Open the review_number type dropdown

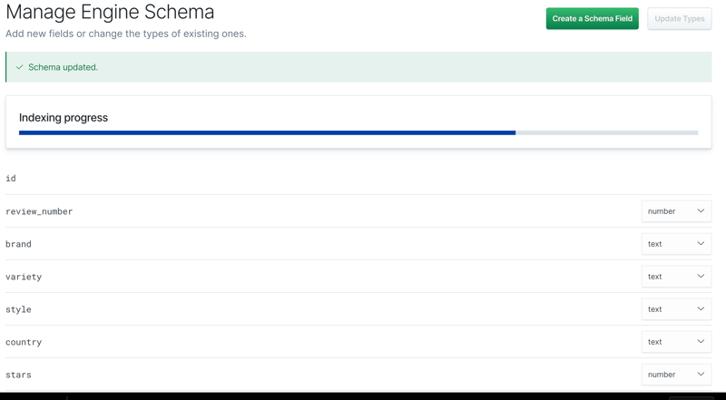(x=676, y=211)
